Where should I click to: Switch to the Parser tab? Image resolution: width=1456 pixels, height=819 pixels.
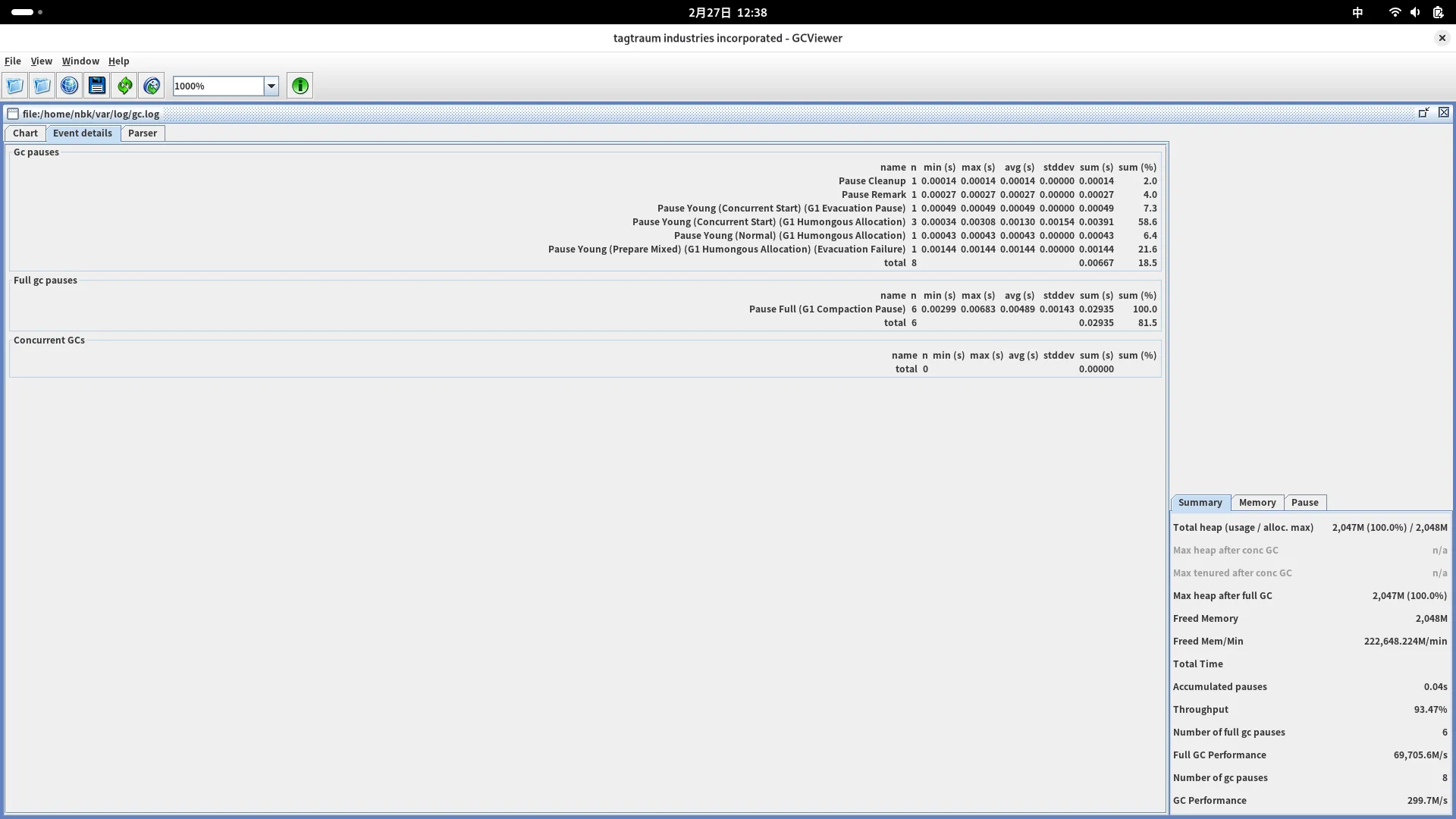tap(143, 133)
